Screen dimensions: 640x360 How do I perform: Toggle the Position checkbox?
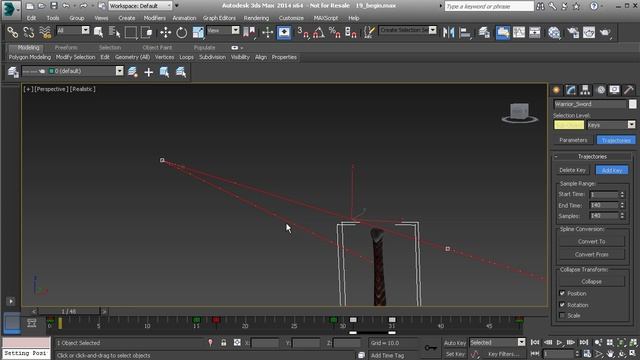coord(562,293)
